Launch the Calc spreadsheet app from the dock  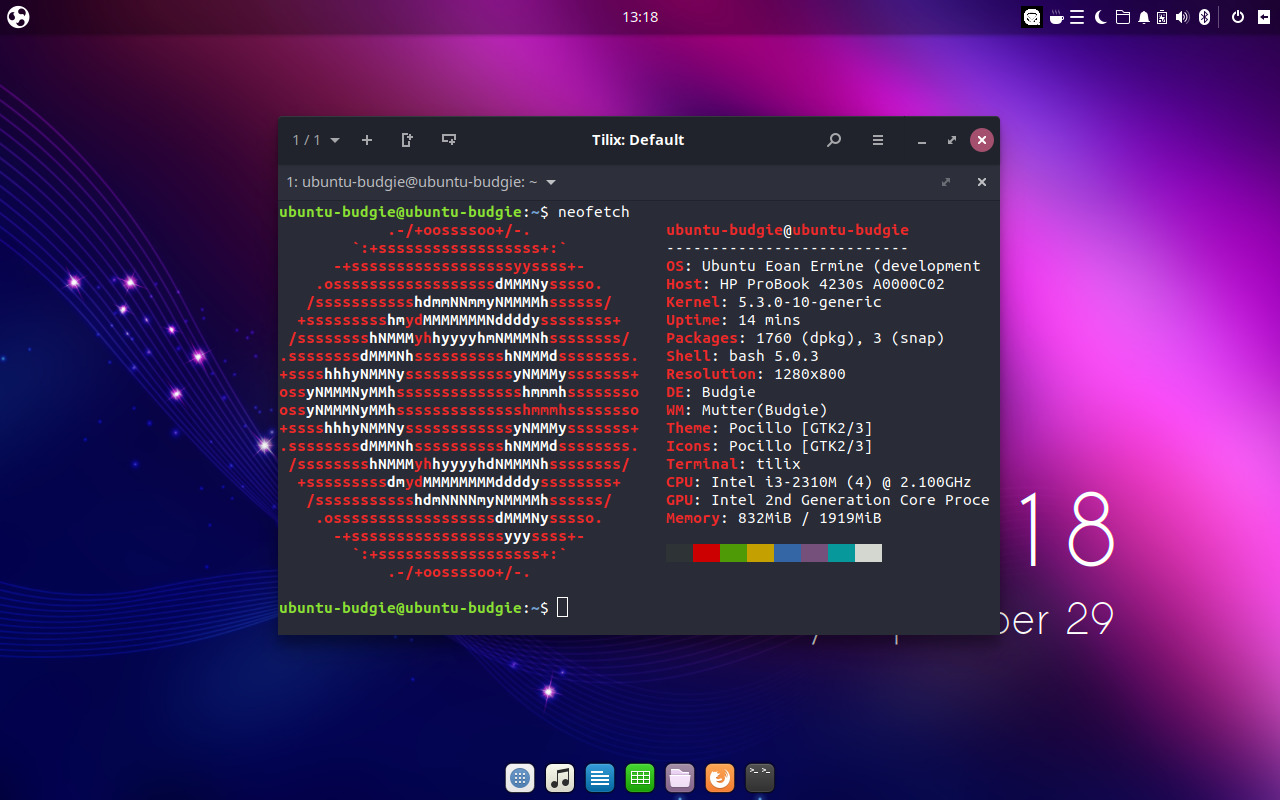(640, 777)
